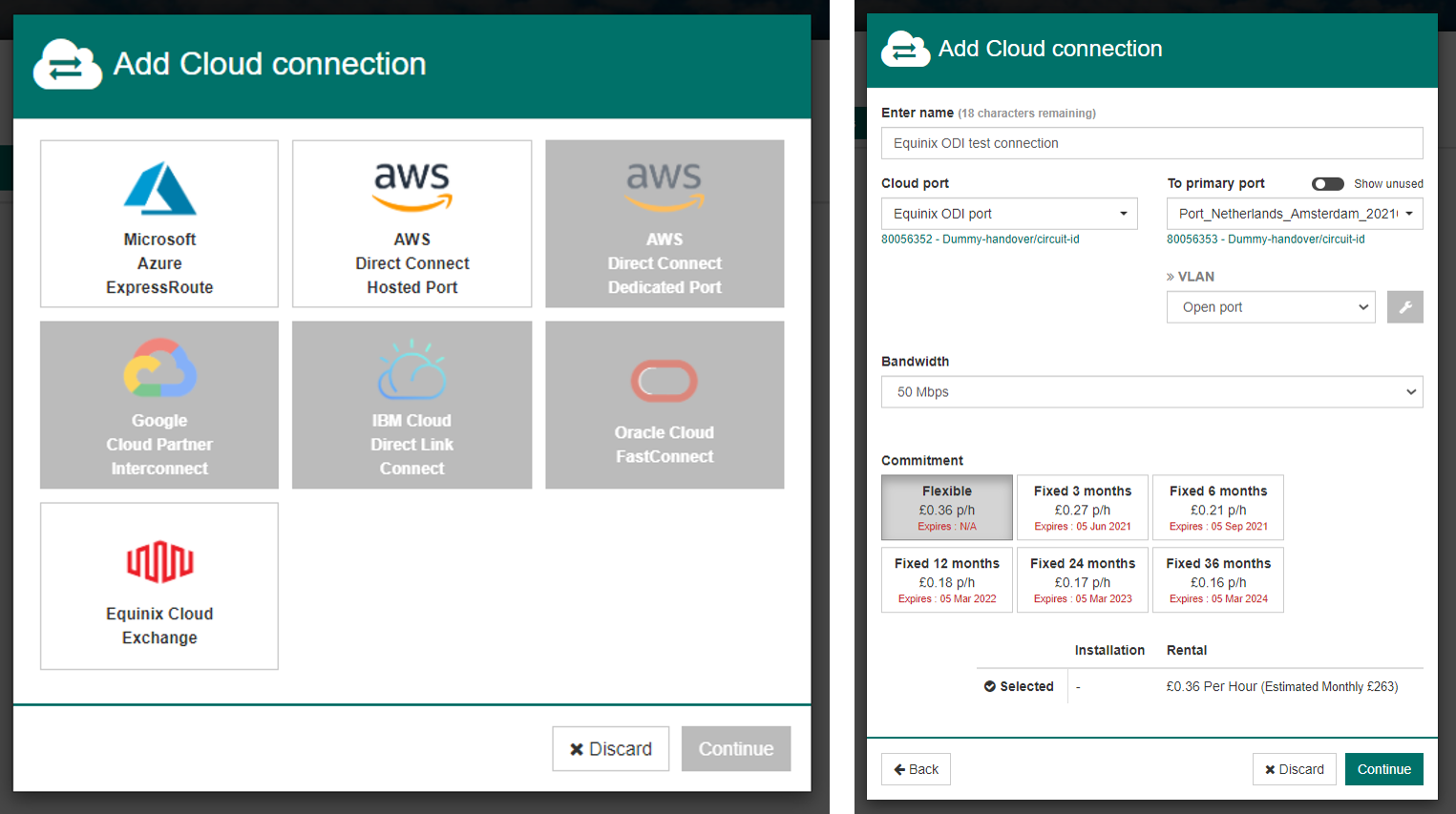Discard the cloud selection dialog on left
The image size is (1456, 814).
pyautogui.click(x=610, y=749)
